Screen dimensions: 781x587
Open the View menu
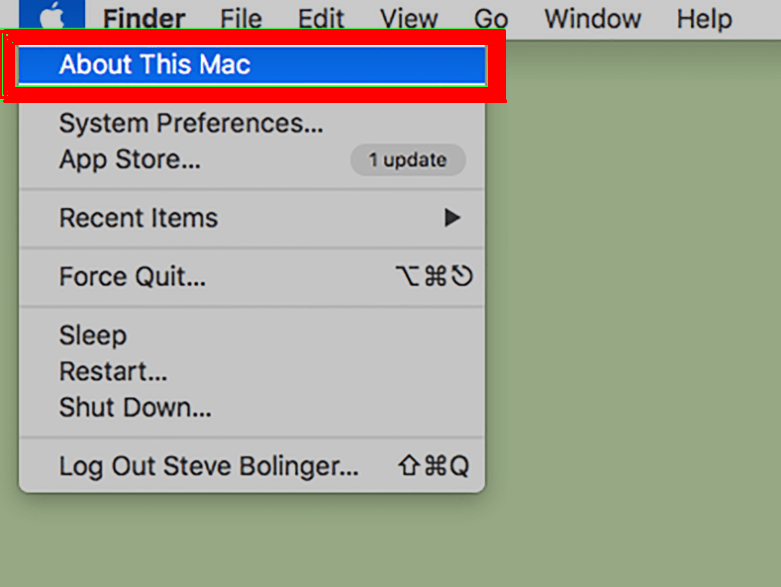pos(409,19)
